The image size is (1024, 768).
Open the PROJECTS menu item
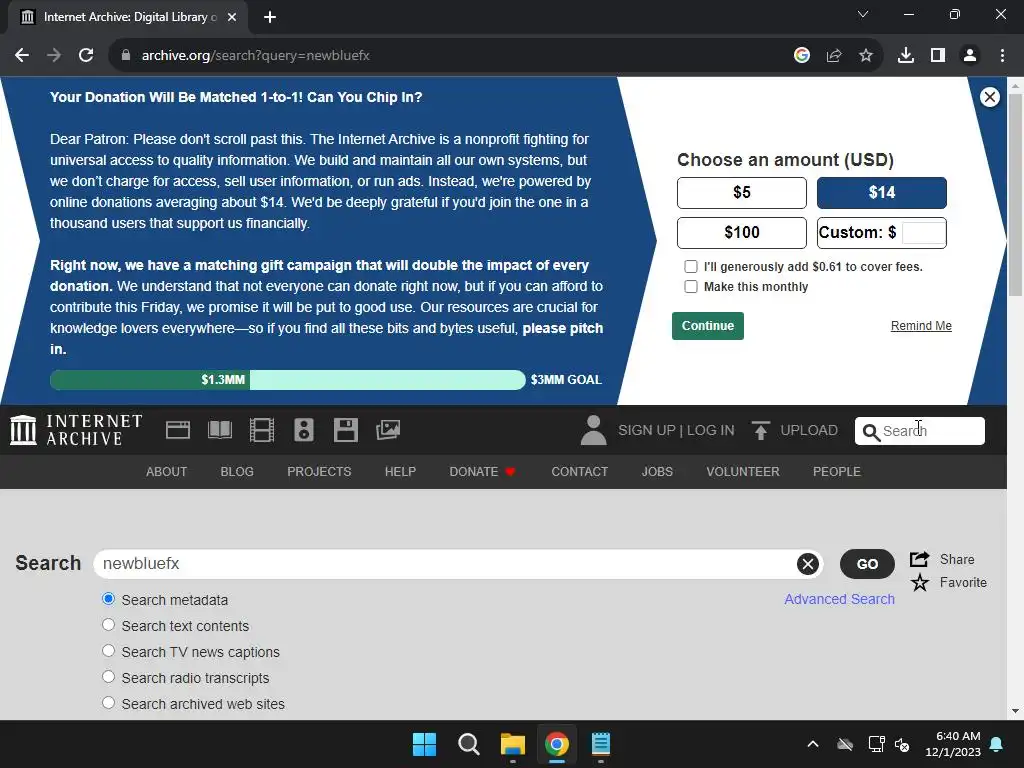click(319, 472)
